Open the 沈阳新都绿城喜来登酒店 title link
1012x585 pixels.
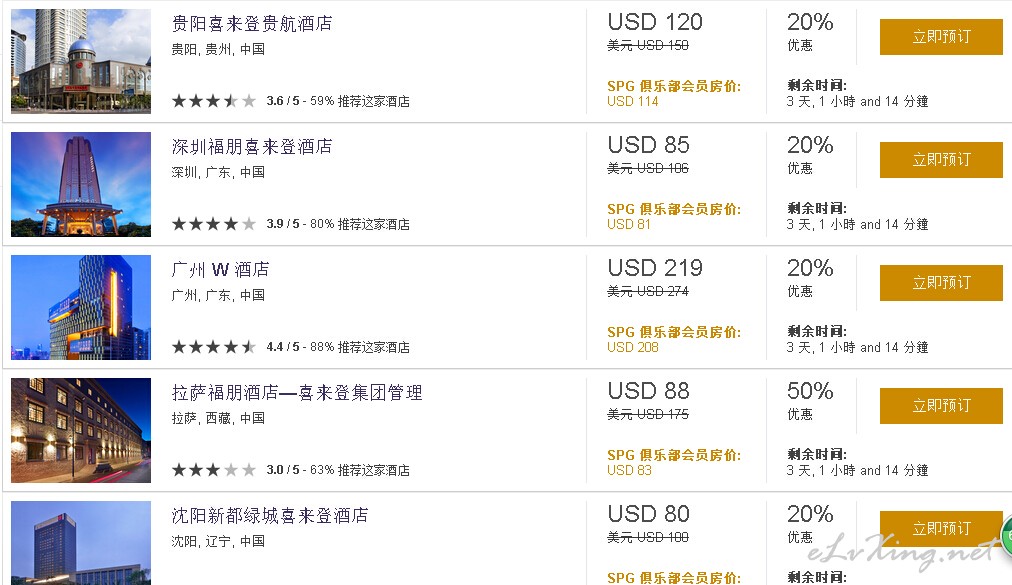(270, 515)
